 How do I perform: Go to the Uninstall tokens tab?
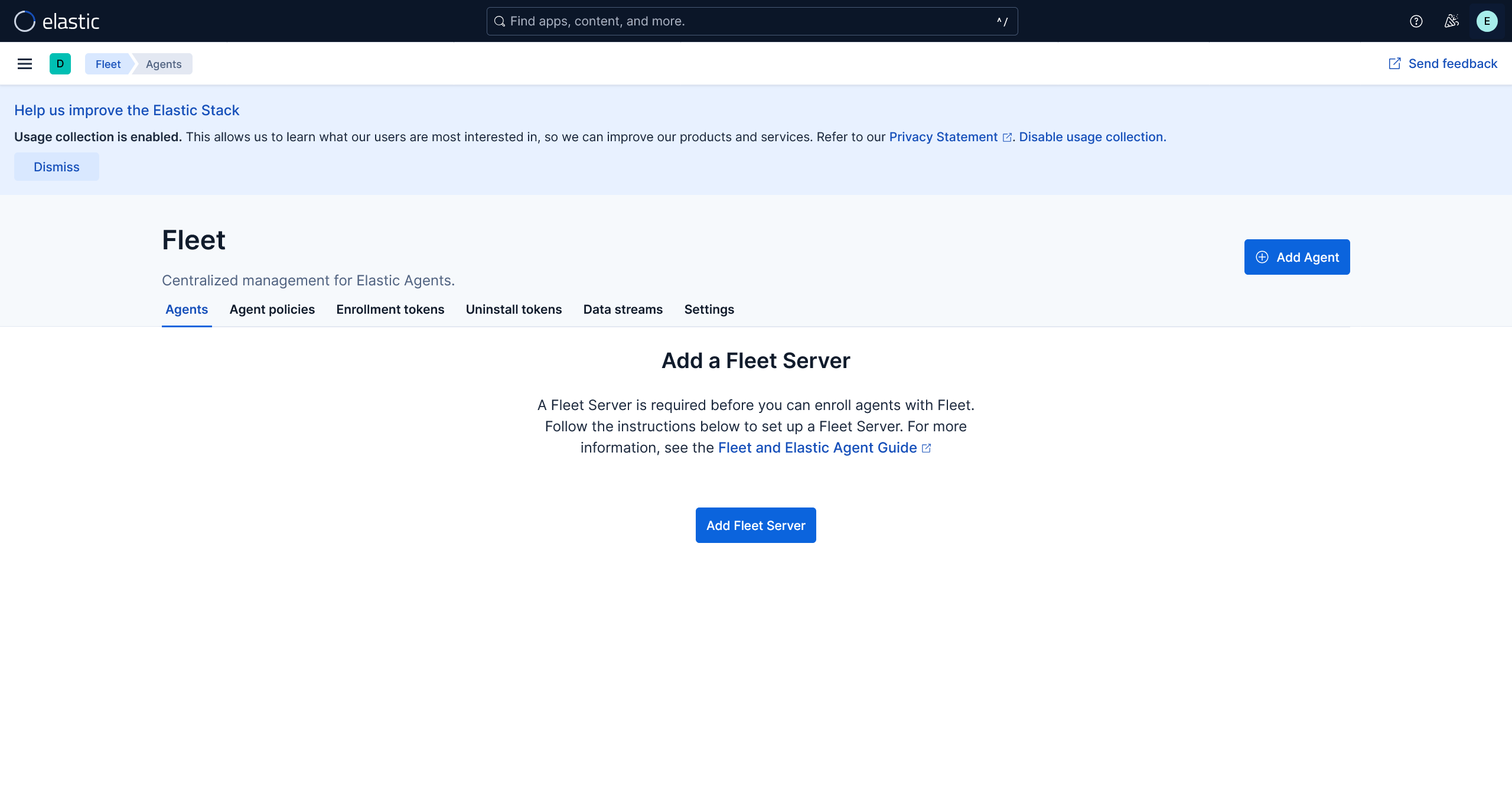(513, 310)
